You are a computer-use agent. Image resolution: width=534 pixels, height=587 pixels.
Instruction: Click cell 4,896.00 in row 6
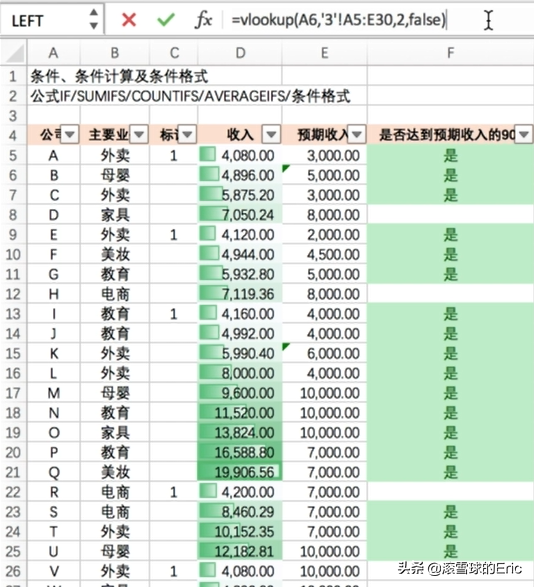[x=240, y=175]
